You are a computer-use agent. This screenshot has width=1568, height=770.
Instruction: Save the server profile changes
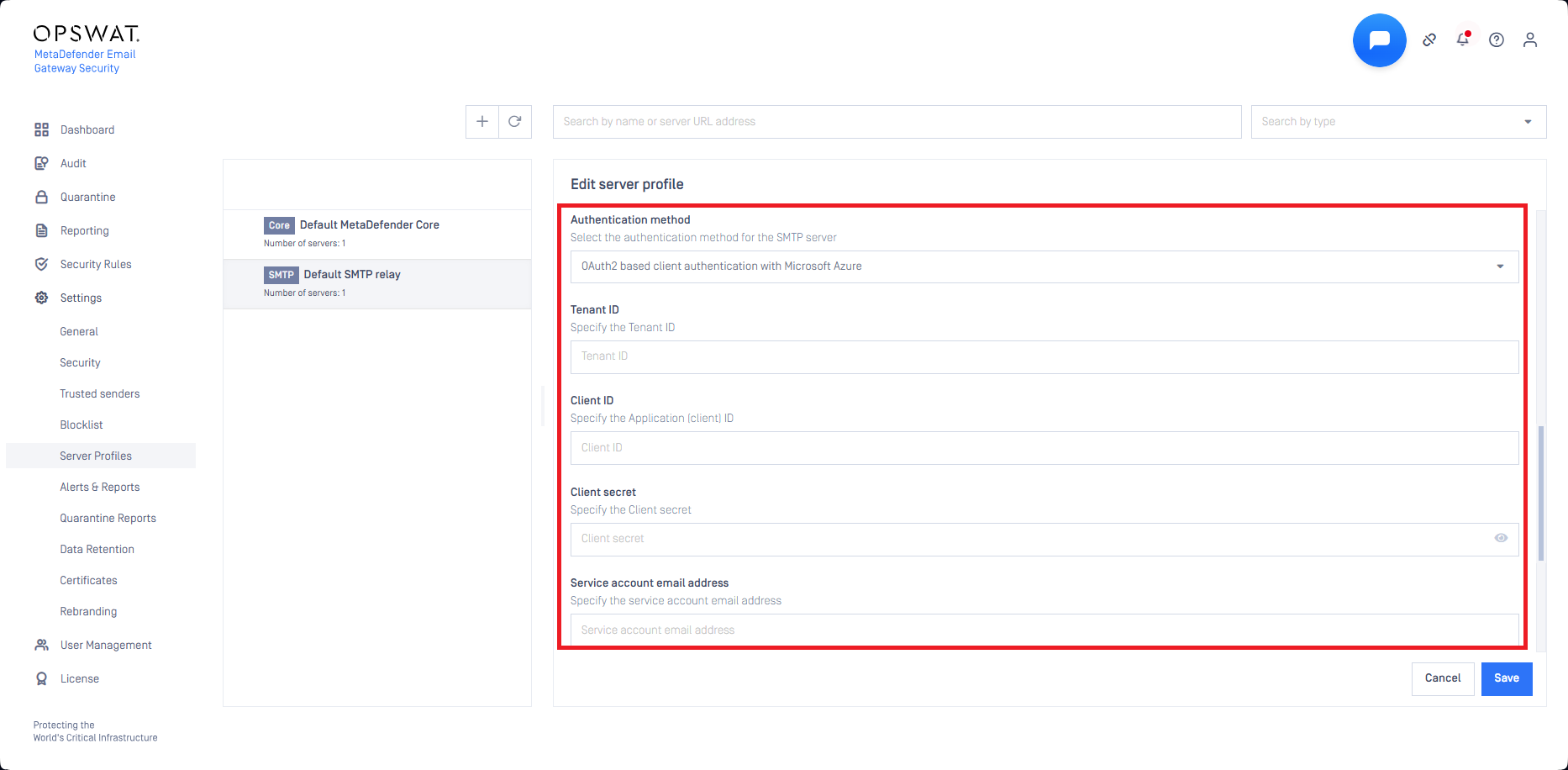click(1506, 678)
